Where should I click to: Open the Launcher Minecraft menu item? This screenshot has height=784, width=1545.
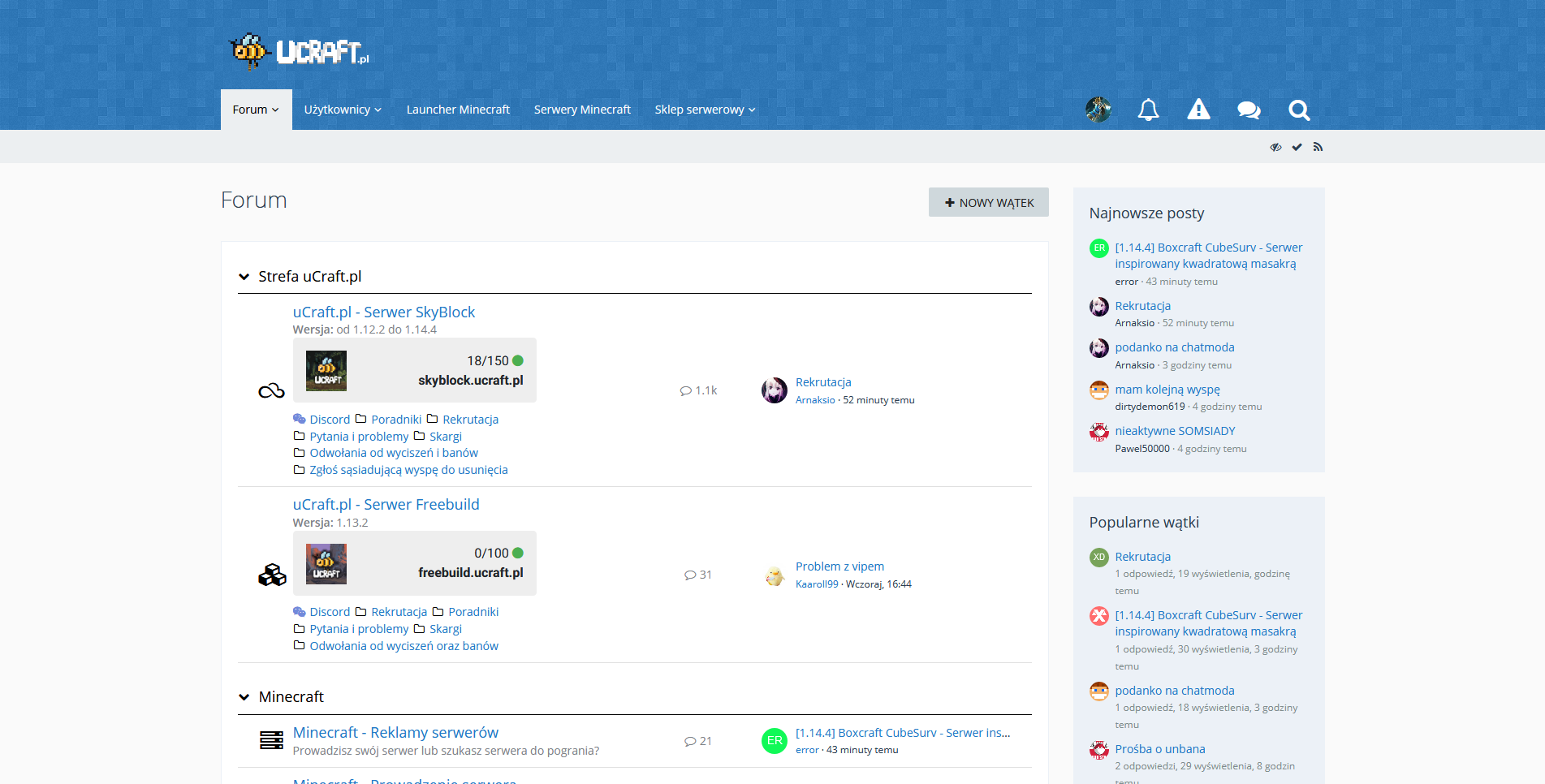pyautogui.click(x=458, y=110)
